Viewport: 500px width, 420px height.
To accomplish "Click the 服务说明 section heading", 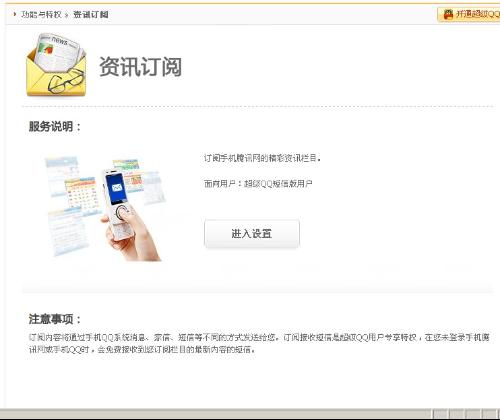I will click(x=55, y=127).
